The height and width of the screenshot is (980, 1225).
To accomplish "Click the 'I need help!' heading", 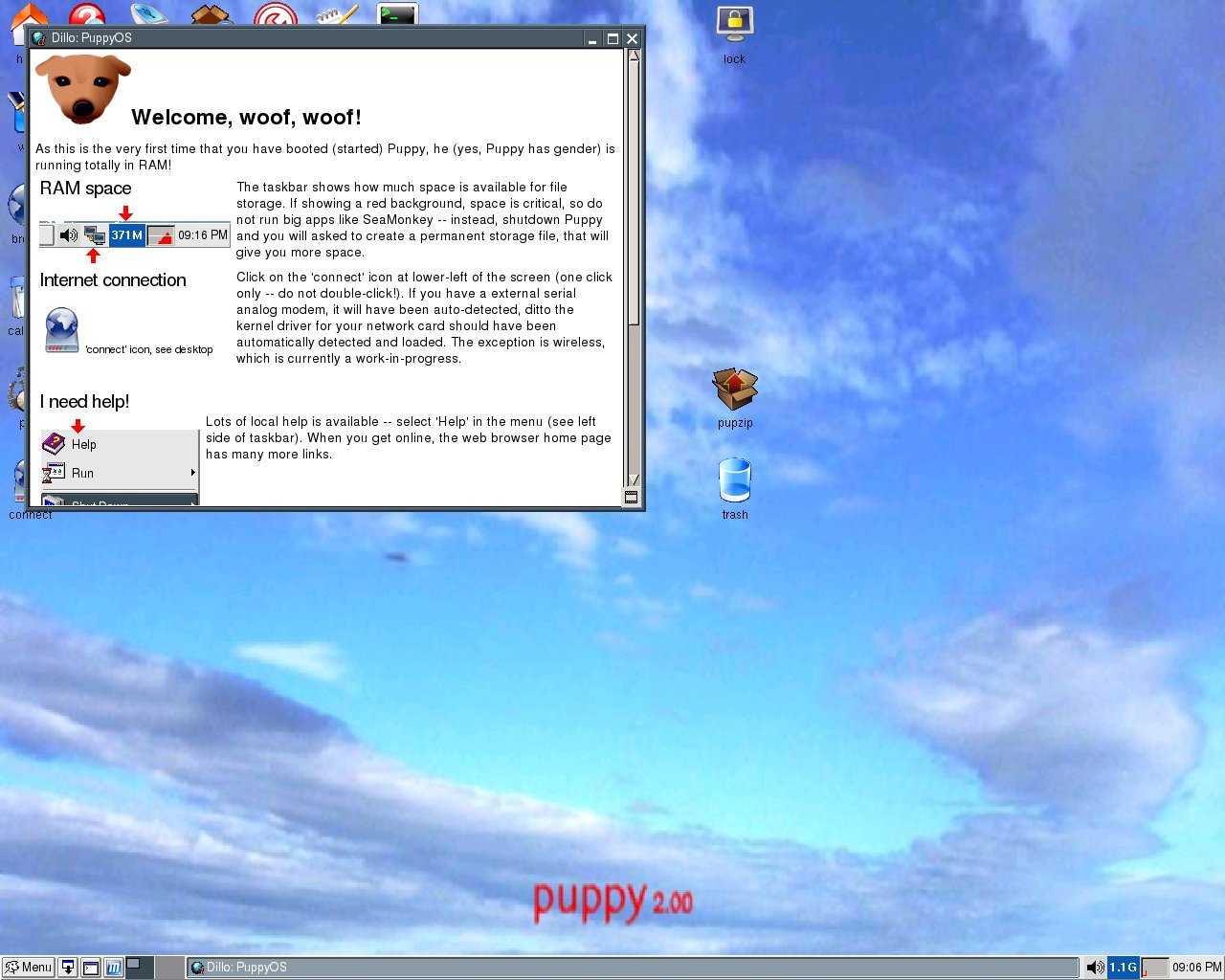I will 84,402.
